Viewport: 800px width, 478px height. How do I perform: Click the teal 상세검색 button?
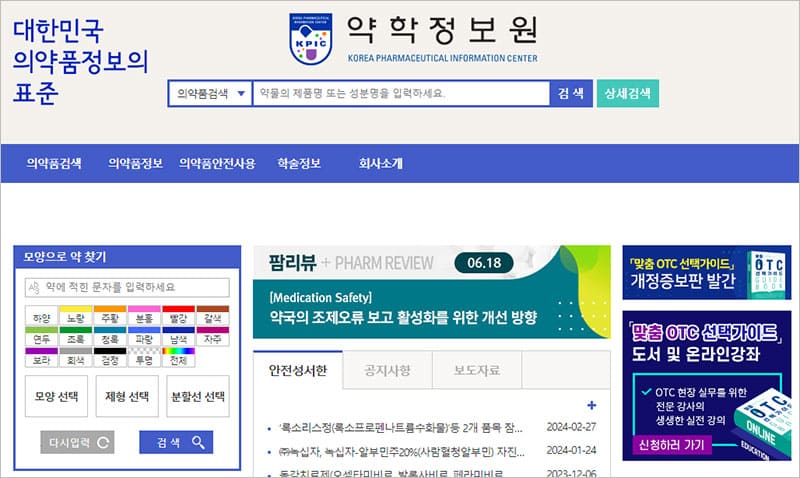[627, 93]
